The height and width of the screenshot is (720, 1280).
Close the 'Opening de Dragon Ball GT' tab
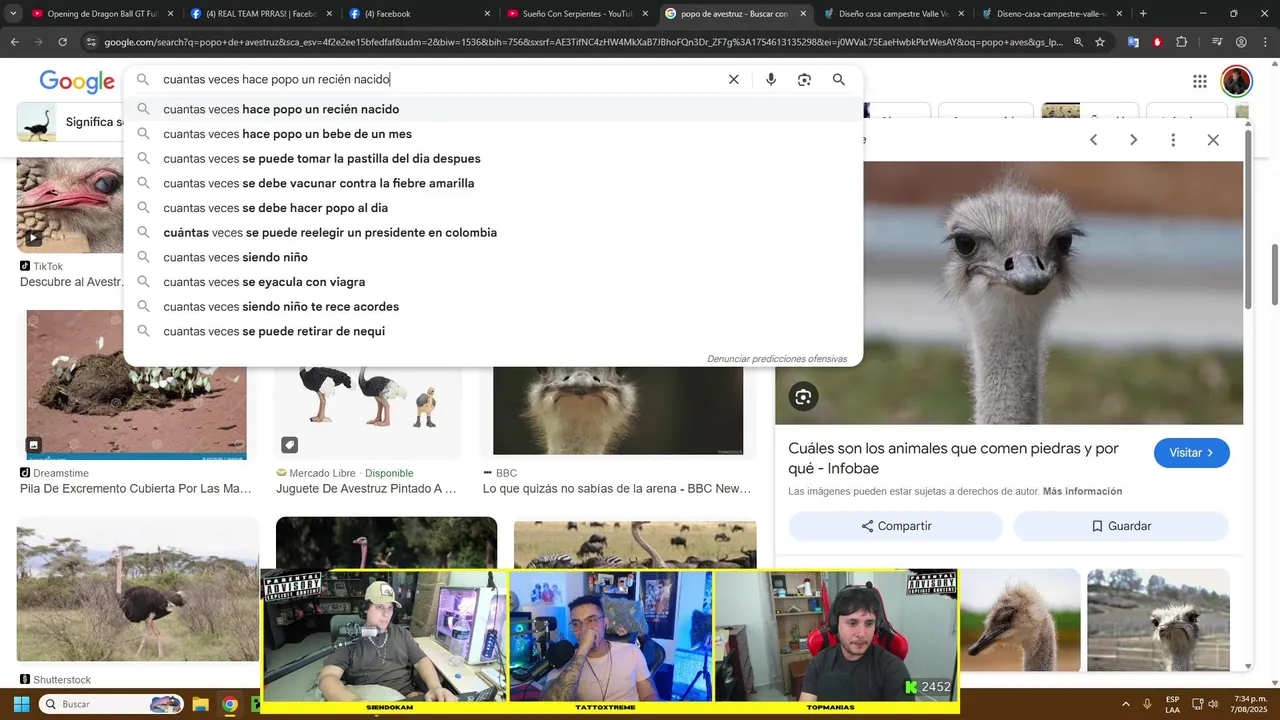tap(171, 14)
